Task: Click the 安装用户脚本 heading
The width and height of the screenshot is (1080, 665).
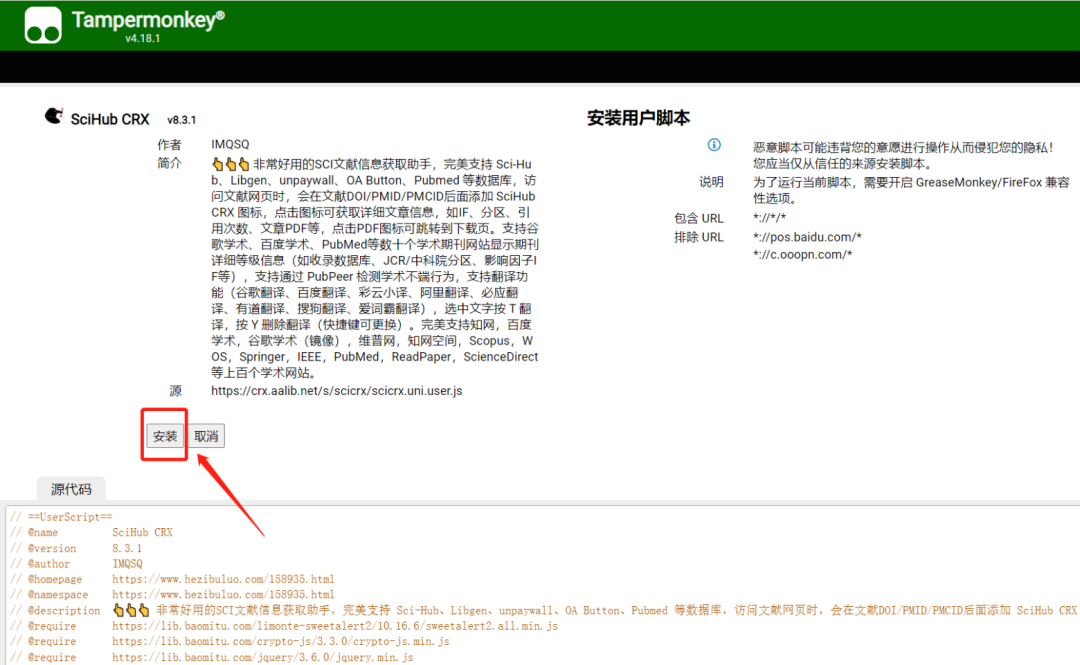Action: [638, 118]
